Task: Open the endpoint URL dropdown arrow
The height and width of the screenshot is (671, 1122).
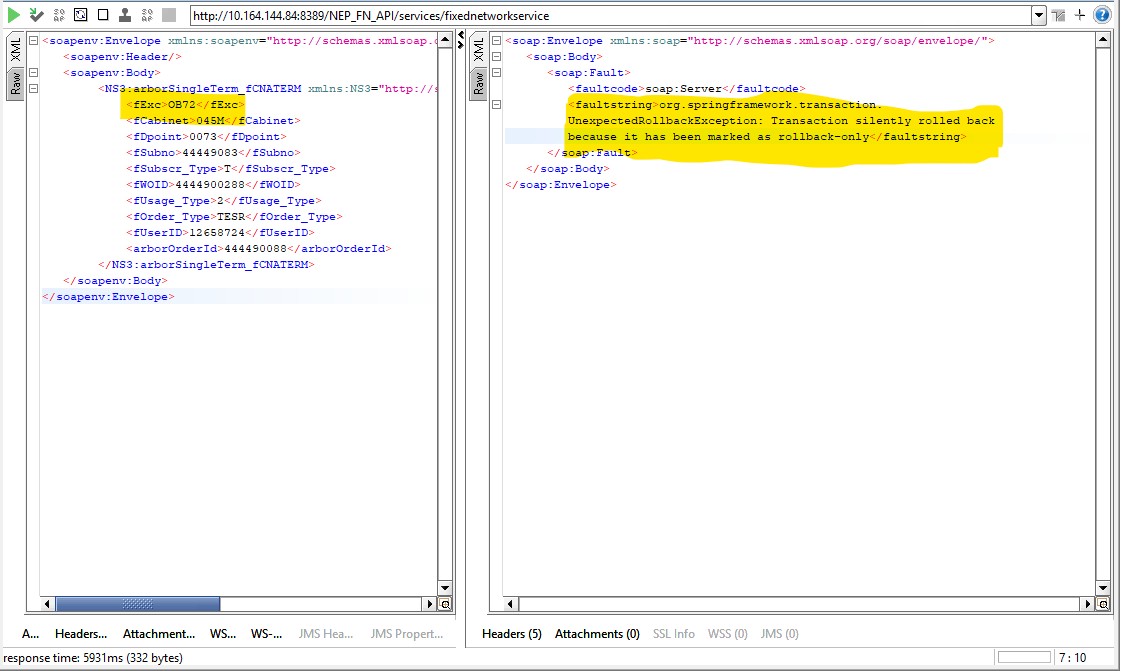Action: (1039, 16)
